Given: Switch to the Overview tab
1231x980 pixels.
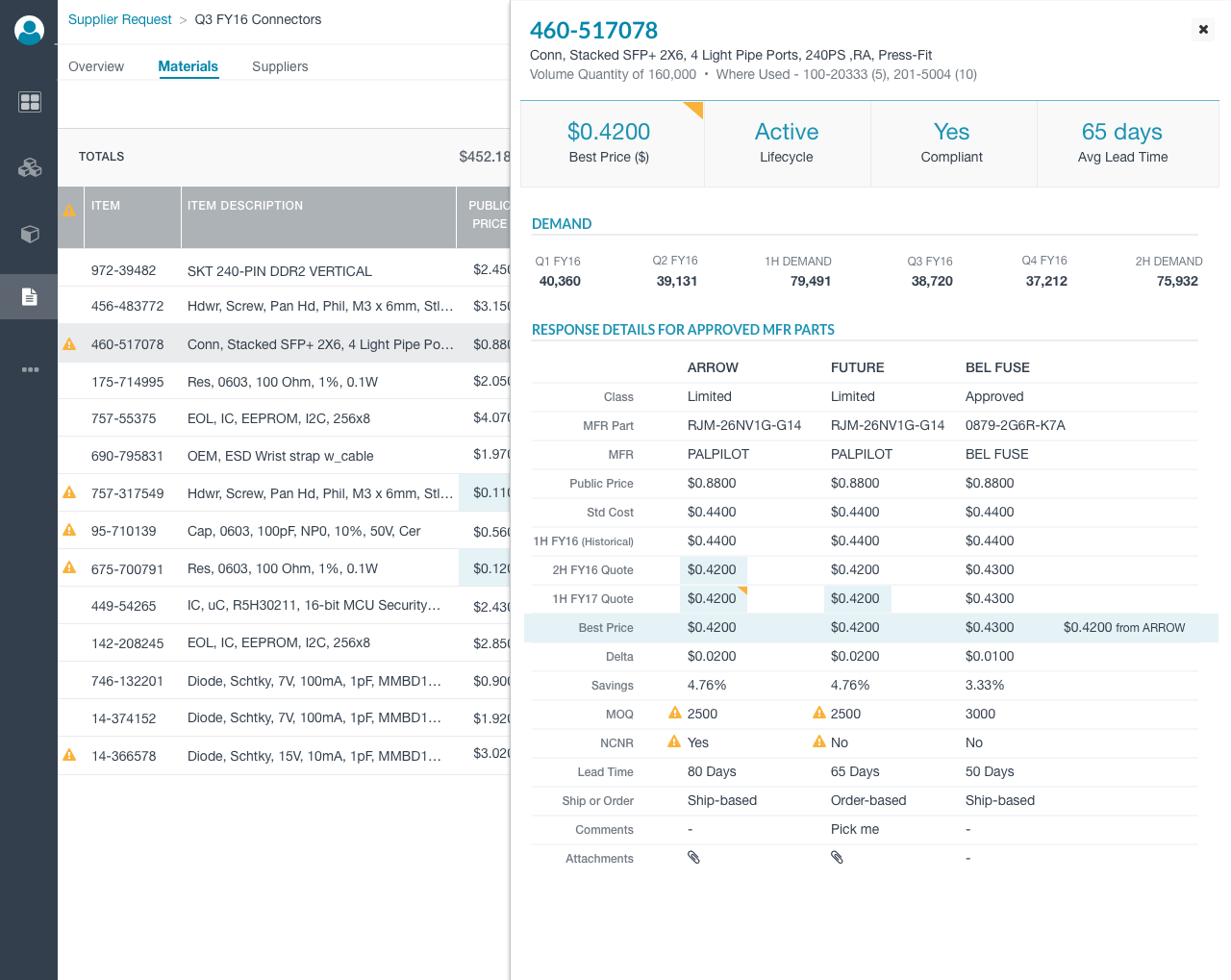Looking at the screenshot, I should point(96,66).
